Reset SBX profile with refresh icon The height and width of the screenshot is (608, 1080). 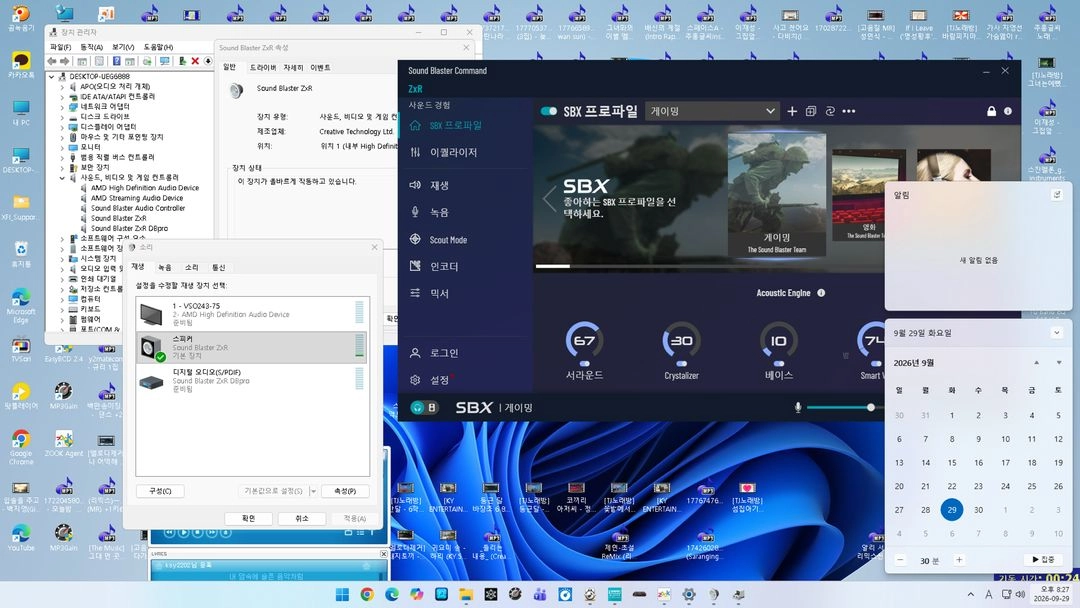(830, 111)
